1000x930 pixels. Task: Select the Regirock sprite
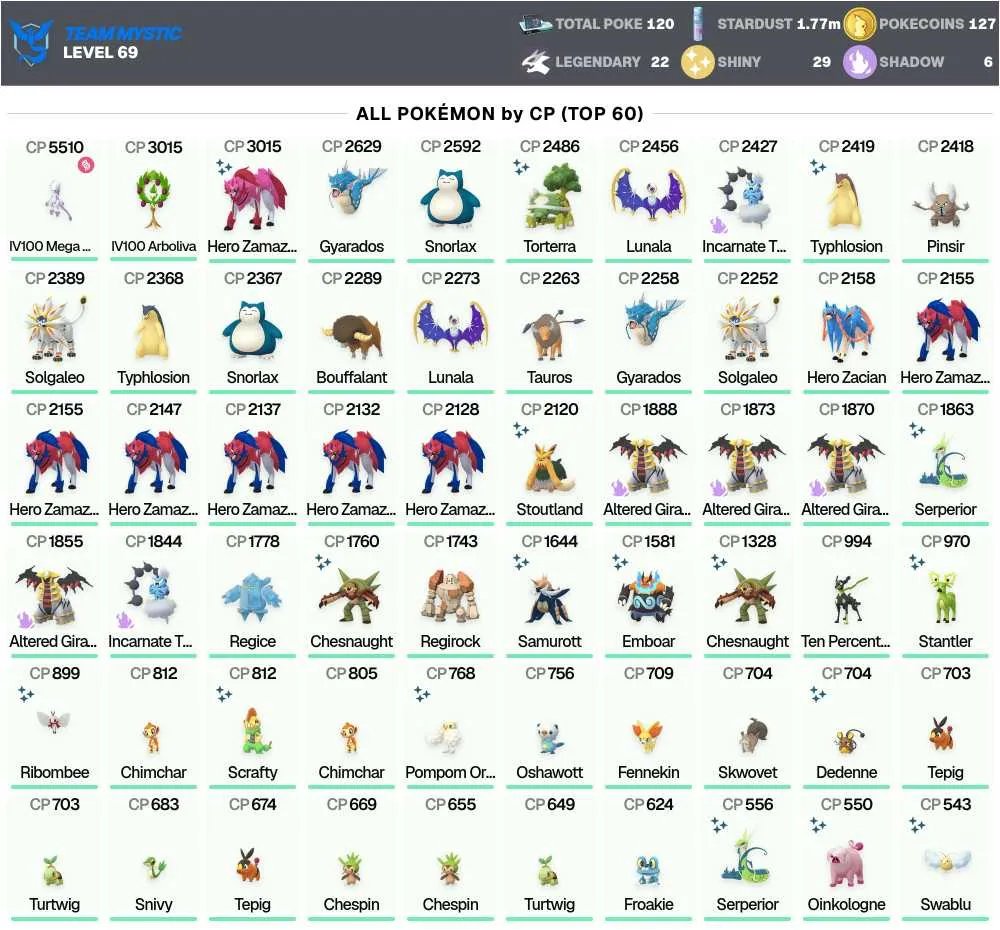coord(450,595)
